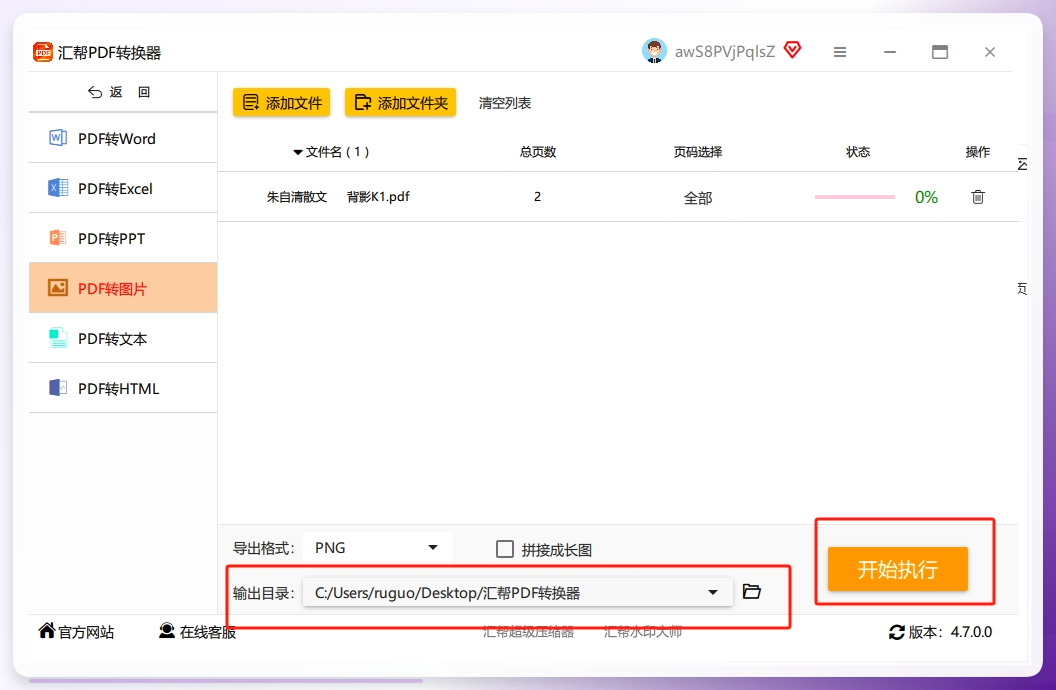Expand the 输出目录 path dropdown arrow
The width and height of the screenshot is (1056, 690).
pos(713,592)
